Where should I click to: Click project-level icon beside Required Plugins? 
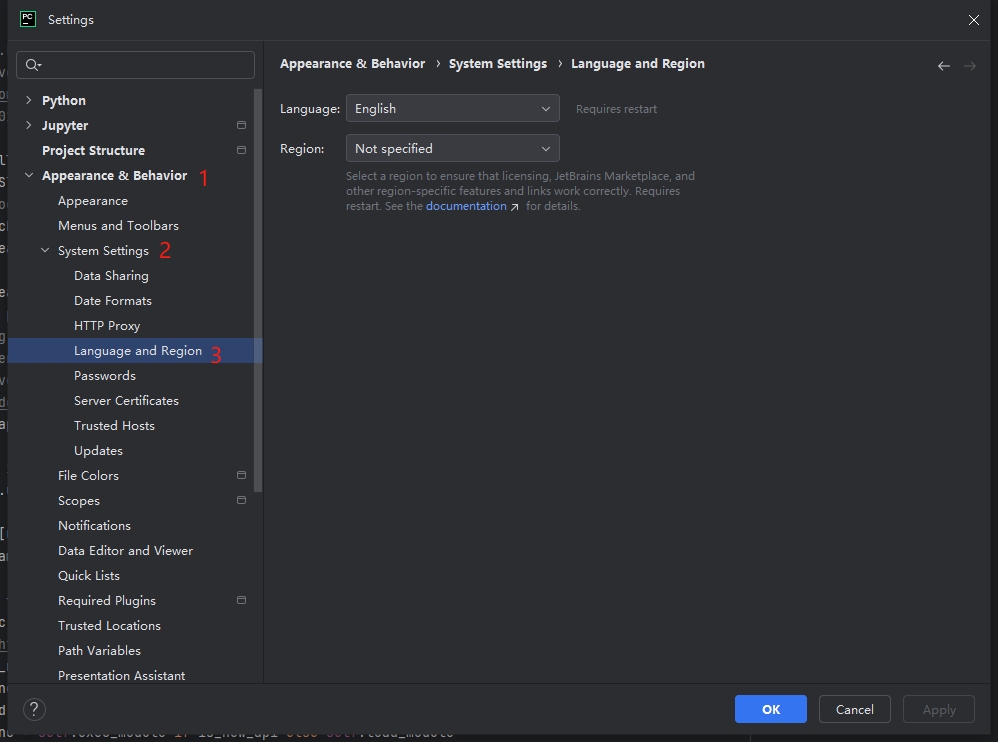click(241, 600)
